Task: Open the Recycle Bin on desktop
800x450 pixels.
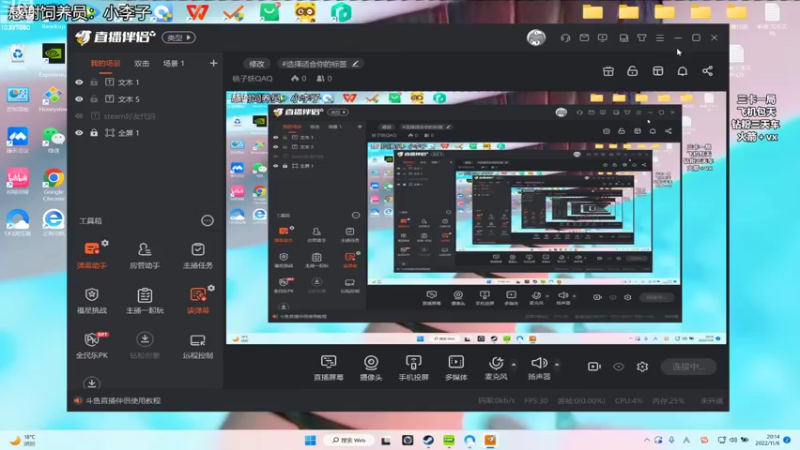Action: pyautogui.click(x=17, y=56)
